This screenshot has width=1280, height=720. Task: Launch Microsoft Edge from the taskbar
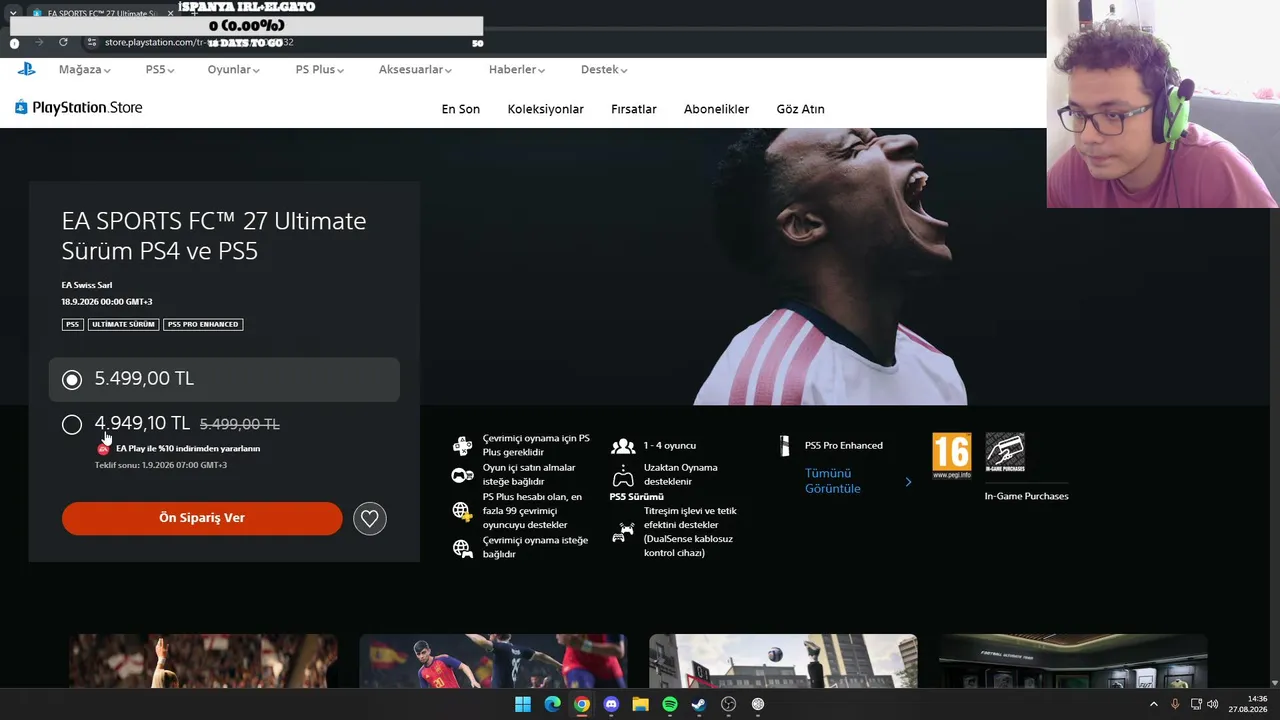coord(552,704)
